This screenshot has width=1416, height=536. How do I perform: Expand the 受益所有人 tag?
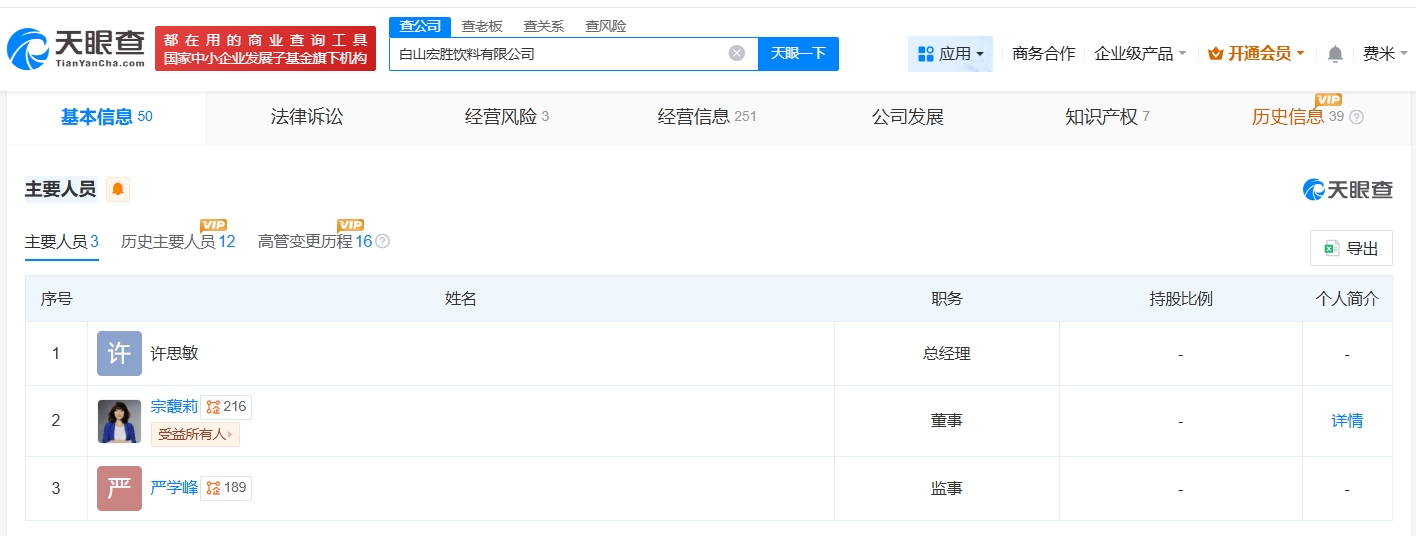(x=195, y=435)
